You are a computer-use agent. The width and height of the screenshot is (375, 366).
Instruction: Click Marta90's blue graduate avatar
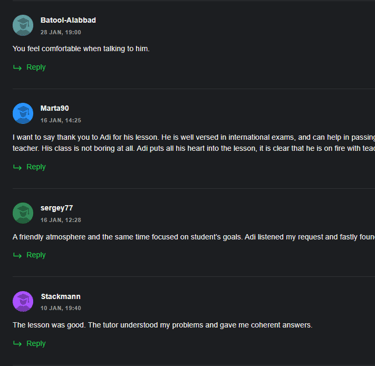(23, 113)
